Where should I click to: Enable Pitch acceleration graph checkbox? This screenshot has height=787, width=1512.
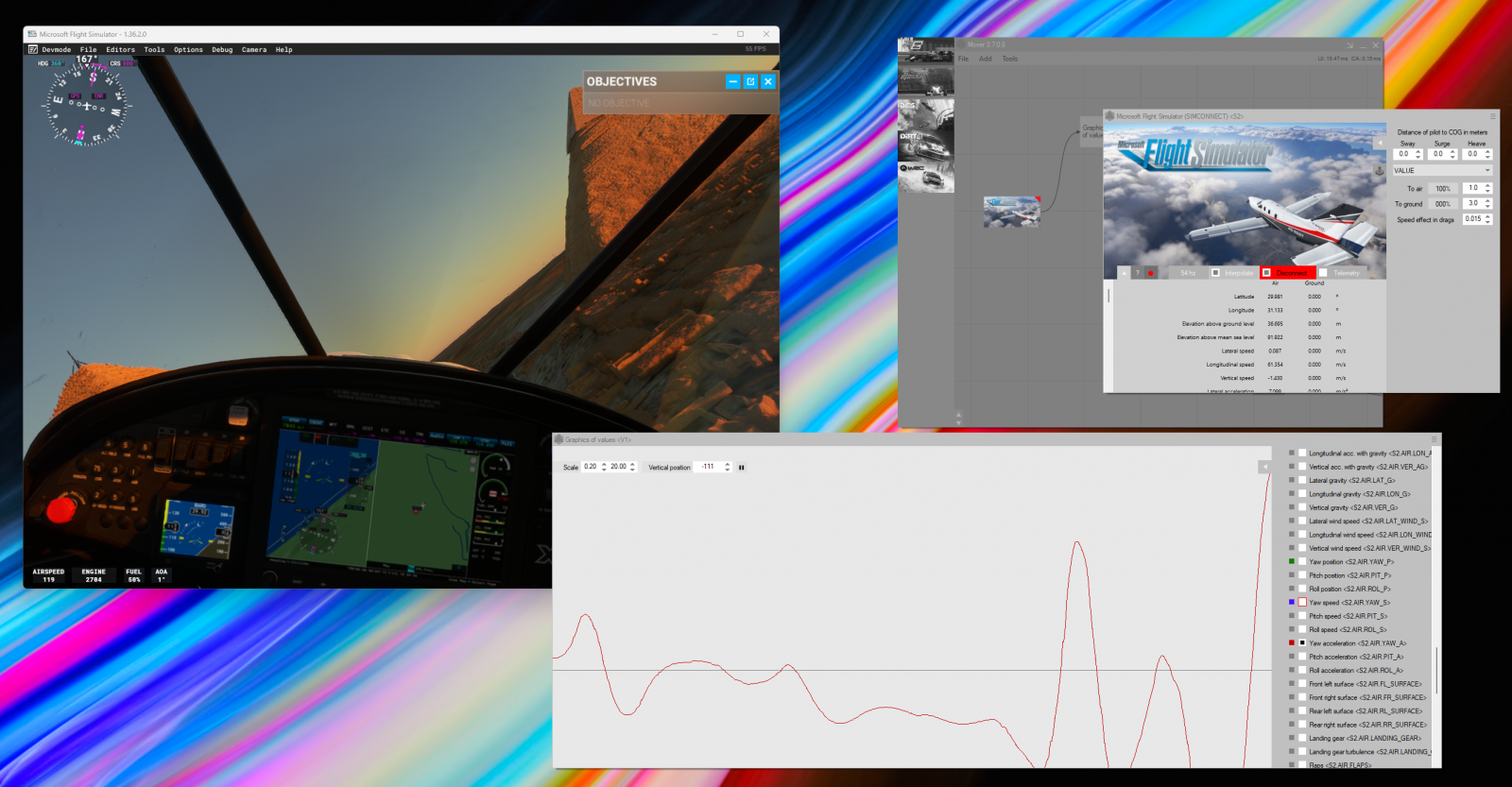coord(1302,657)
